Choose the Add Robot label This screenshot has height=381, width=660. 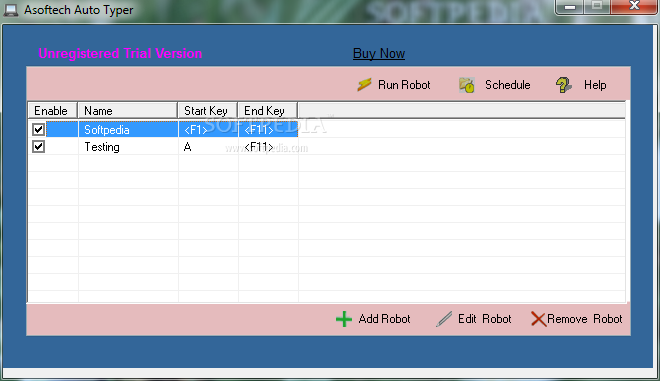[x=384, y=319]
